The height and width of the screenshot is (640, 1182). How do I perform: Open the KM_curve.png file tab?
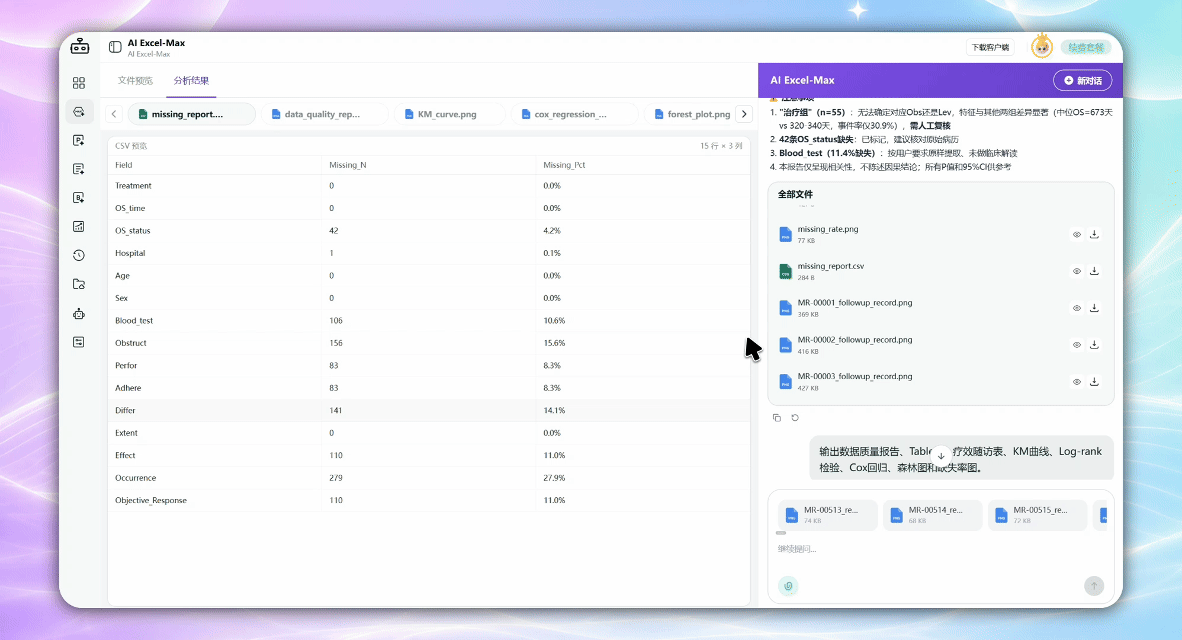[x=449, y=114]
